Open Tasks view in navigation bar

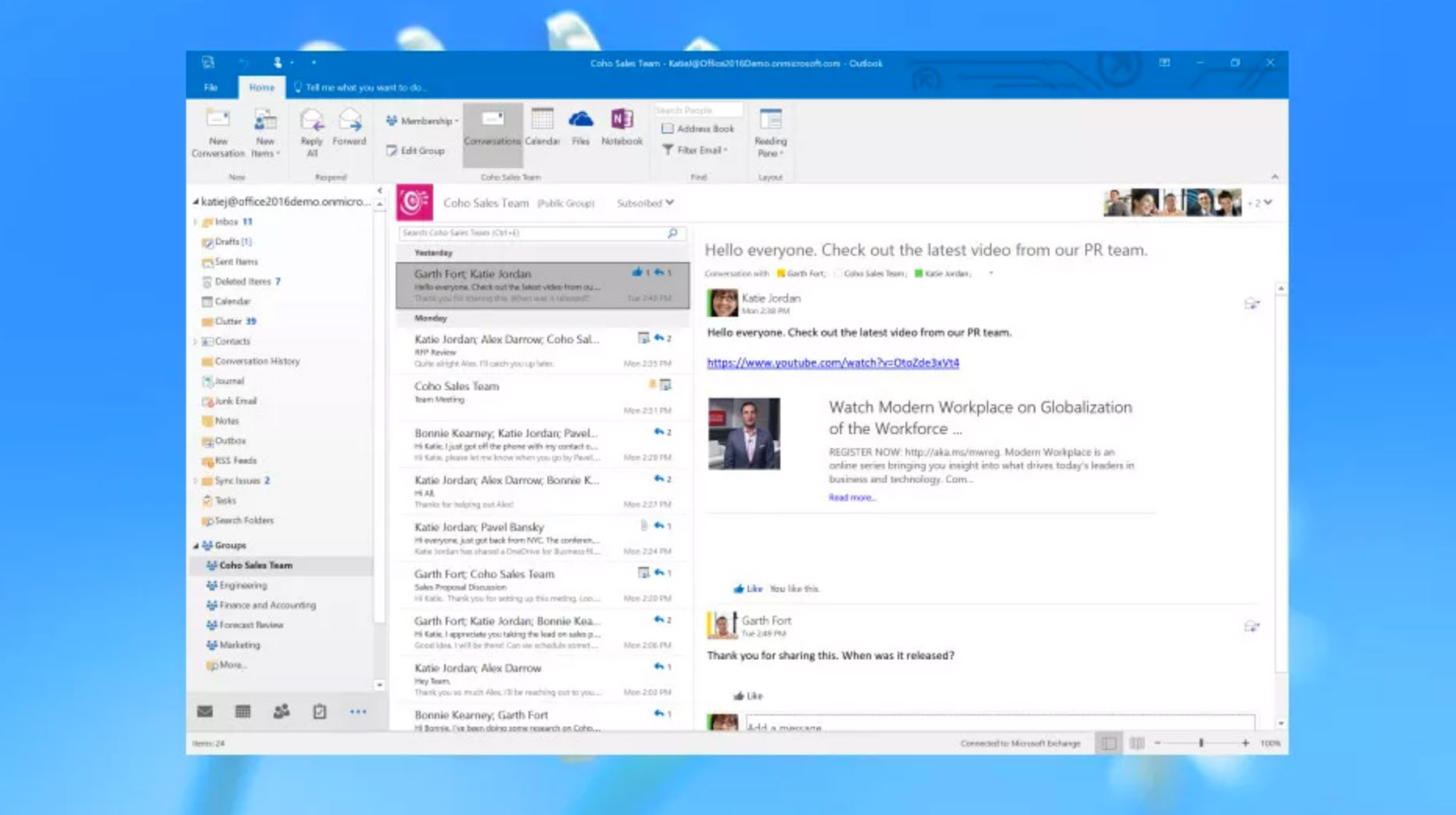[319, 711]
